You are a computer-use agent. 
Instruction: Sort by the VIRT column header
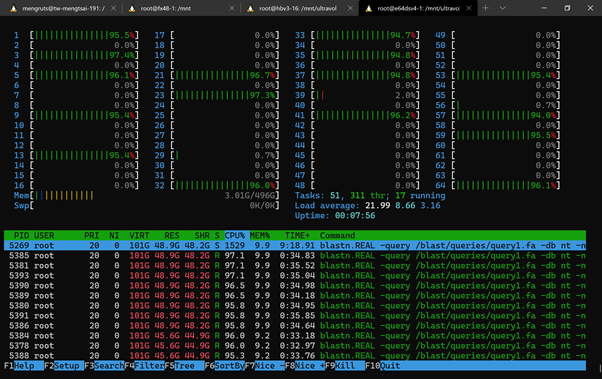coord(139,235)
